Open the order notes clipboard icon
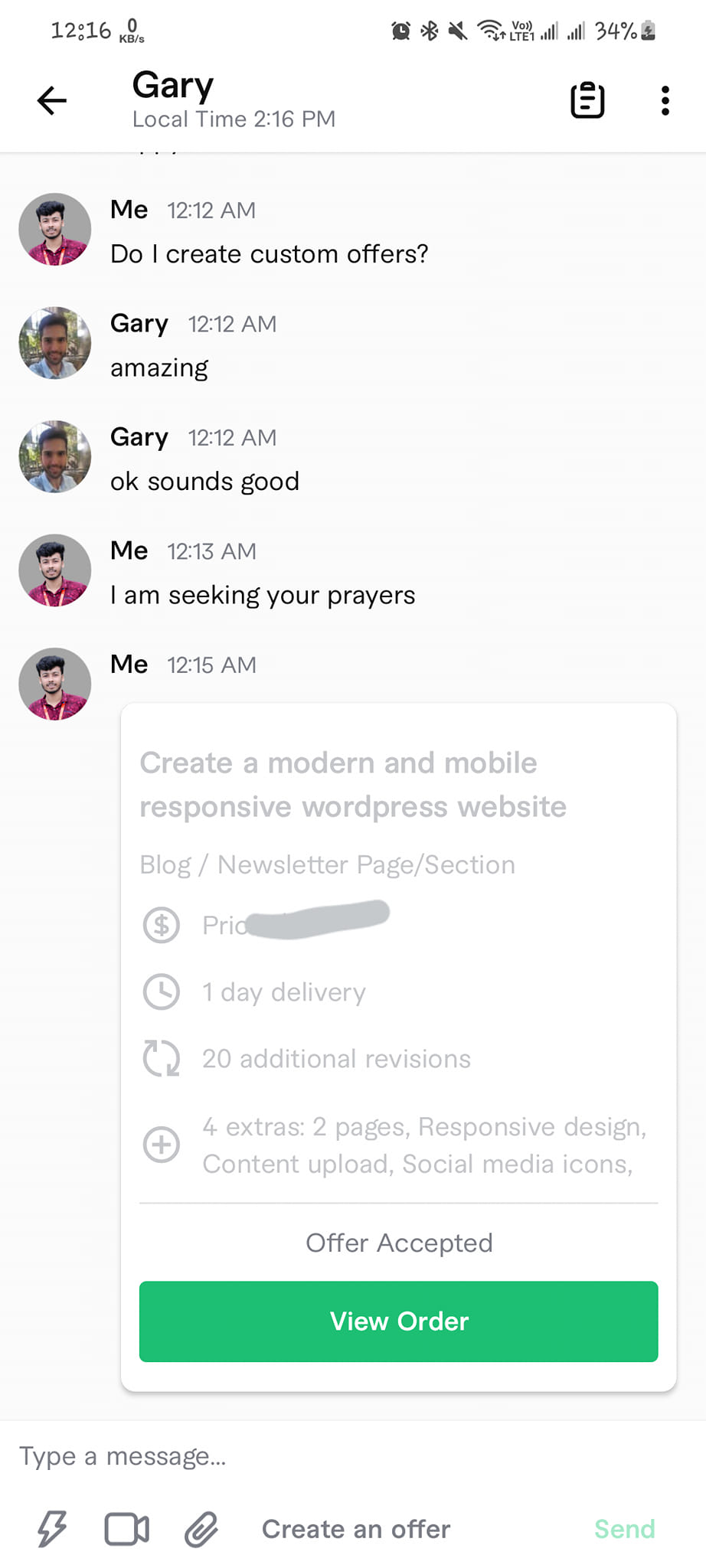706x1568 pixels. (x=587, y=100)
